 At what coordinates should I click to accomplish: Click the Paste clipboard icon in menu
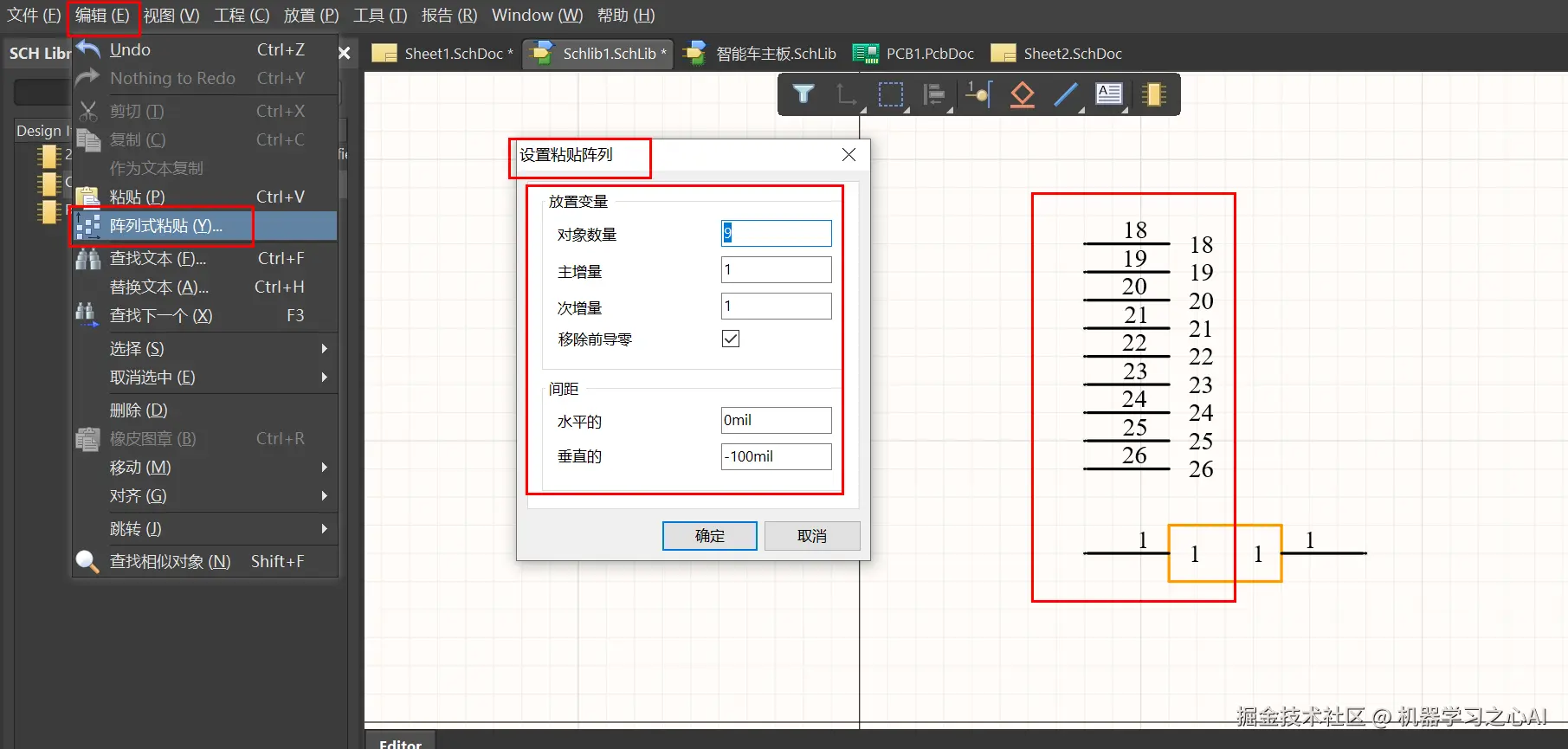point(88,197)
